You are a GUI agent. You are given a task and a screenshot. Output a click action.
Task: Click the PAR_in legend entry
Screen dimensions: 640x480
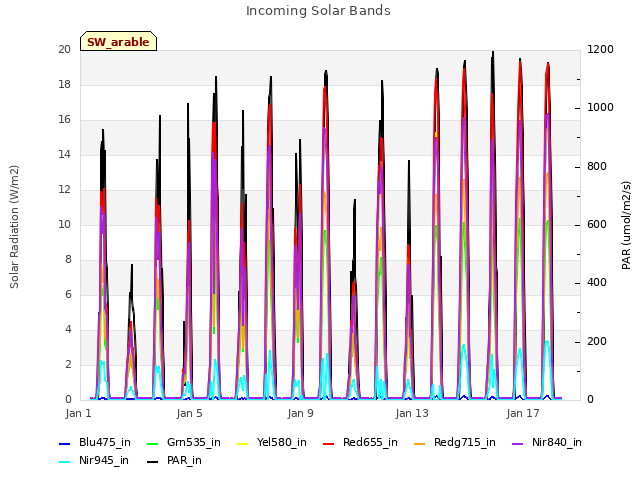174,460
